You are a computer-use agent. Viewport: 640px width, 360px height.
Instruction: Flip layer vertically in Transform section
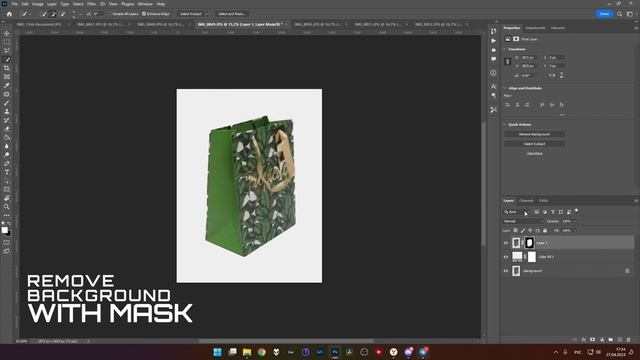[562, 76]
